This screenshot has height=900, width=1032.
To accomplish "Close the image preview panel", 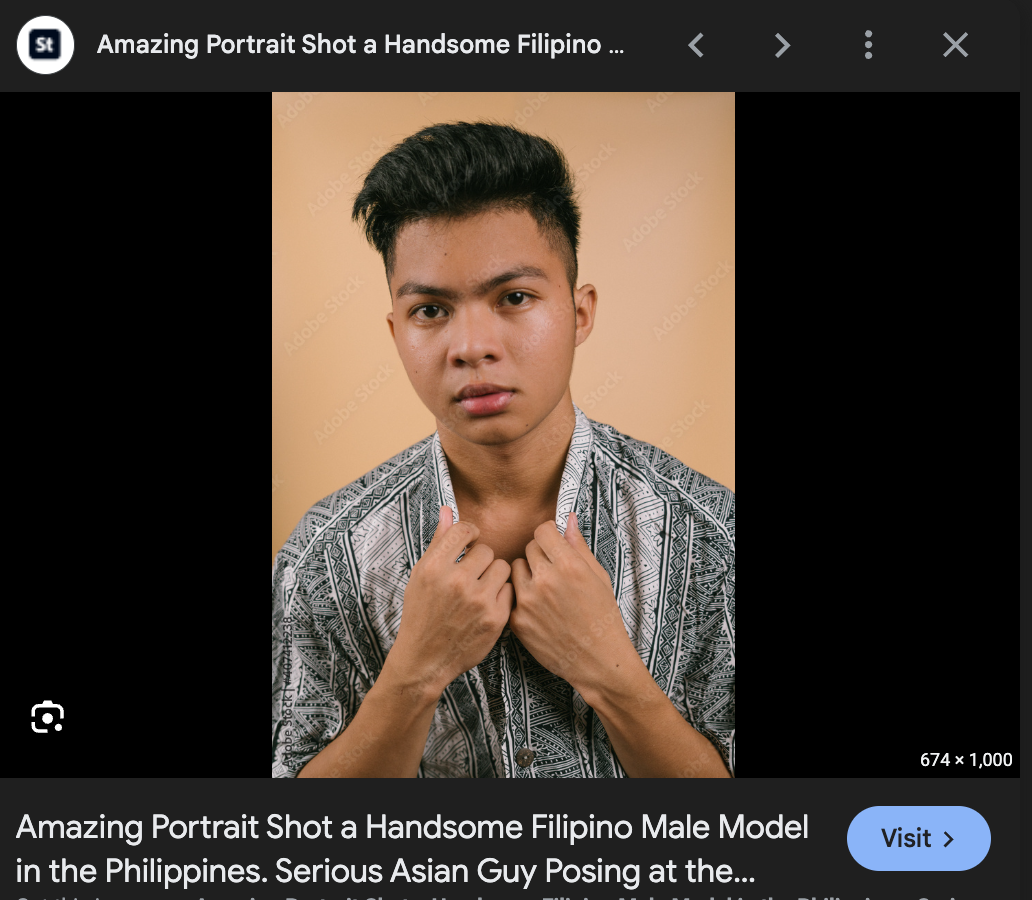I will tap(955, 45).
